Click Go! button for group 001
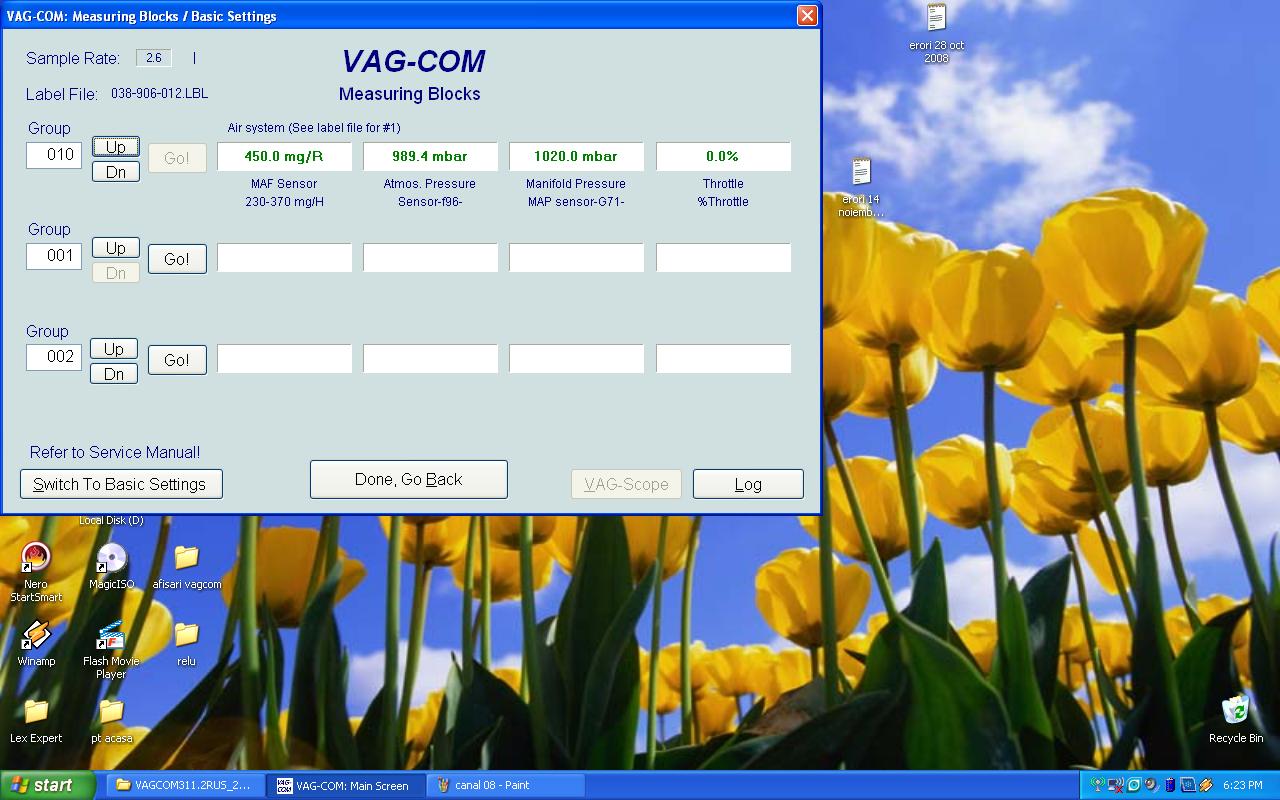 pos(177,259)
